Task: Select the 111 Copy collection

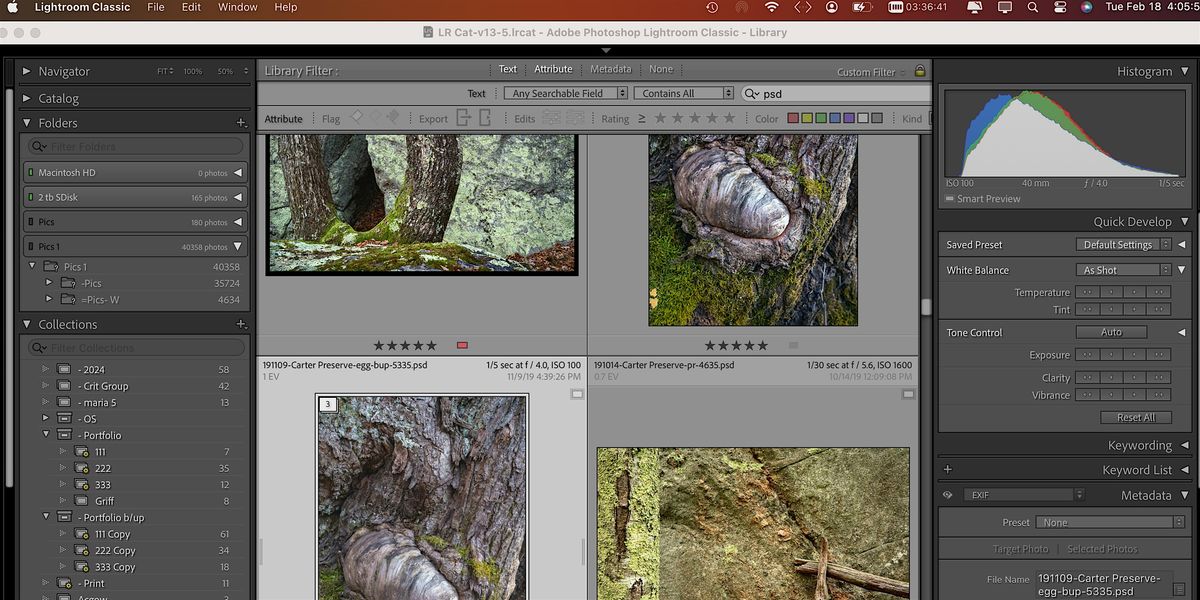Action: (114, 535)
